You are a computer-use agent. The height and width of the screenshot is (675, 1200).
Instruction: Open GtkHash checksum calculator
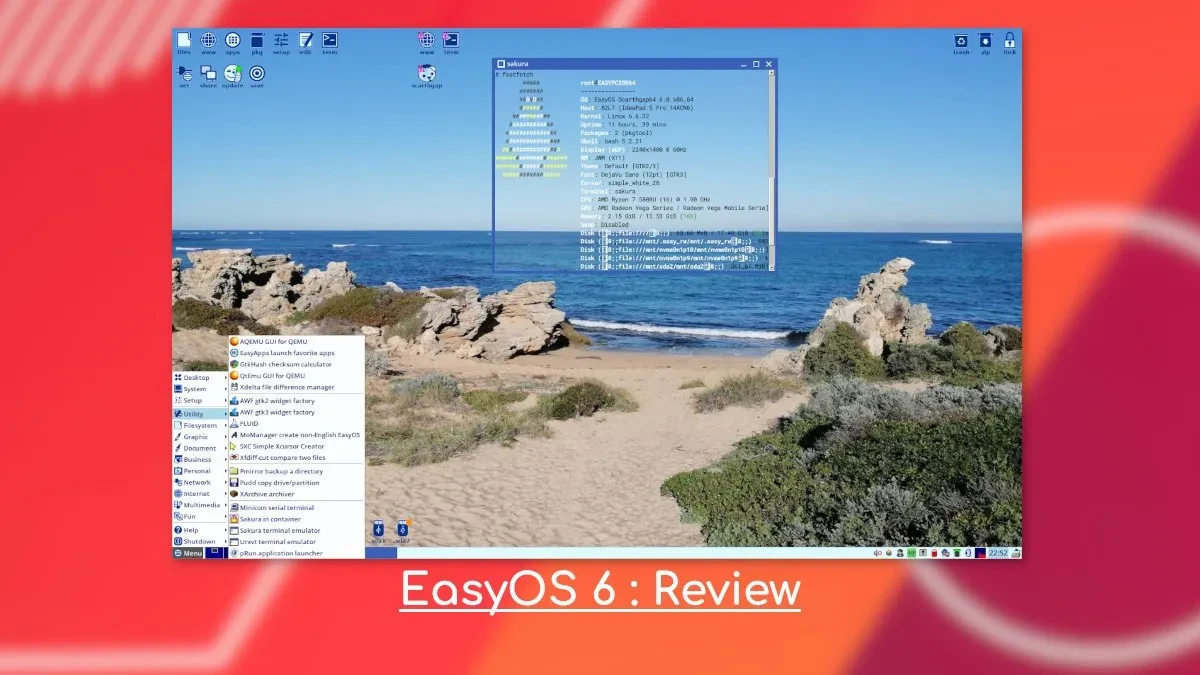point(297,364)
